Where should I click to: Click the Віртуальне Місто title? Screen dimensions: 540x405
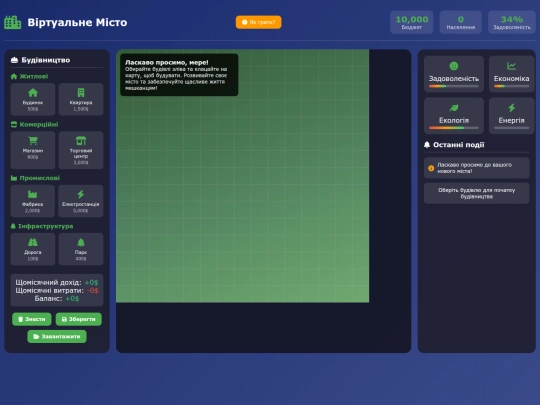pyautogui.click(x=77, y=22)
